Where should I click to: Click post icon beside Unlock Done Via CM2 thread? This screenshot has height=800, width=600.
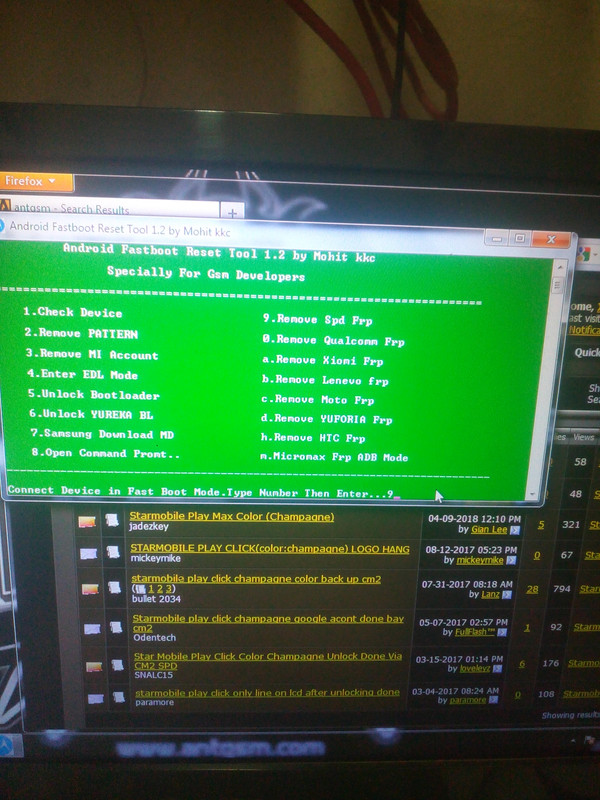(x=117, y=665)
